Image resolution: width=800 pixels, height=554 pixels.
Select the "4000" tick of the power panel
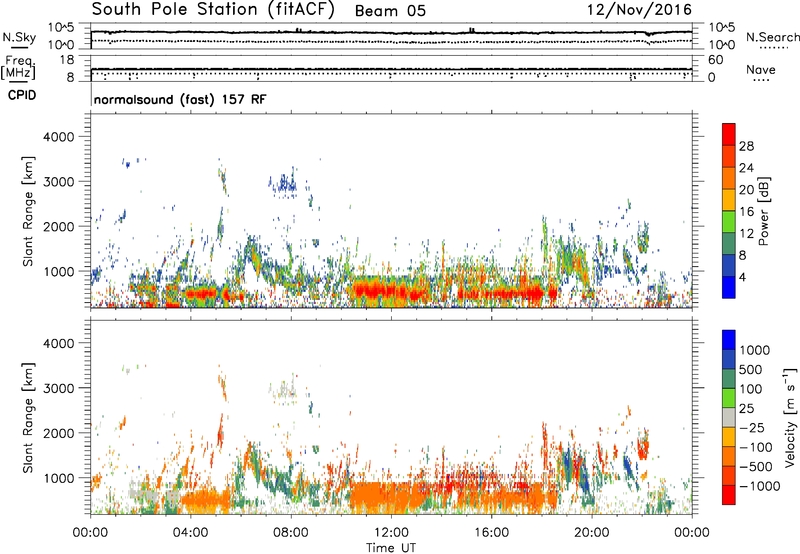click(x=58, y=137)
